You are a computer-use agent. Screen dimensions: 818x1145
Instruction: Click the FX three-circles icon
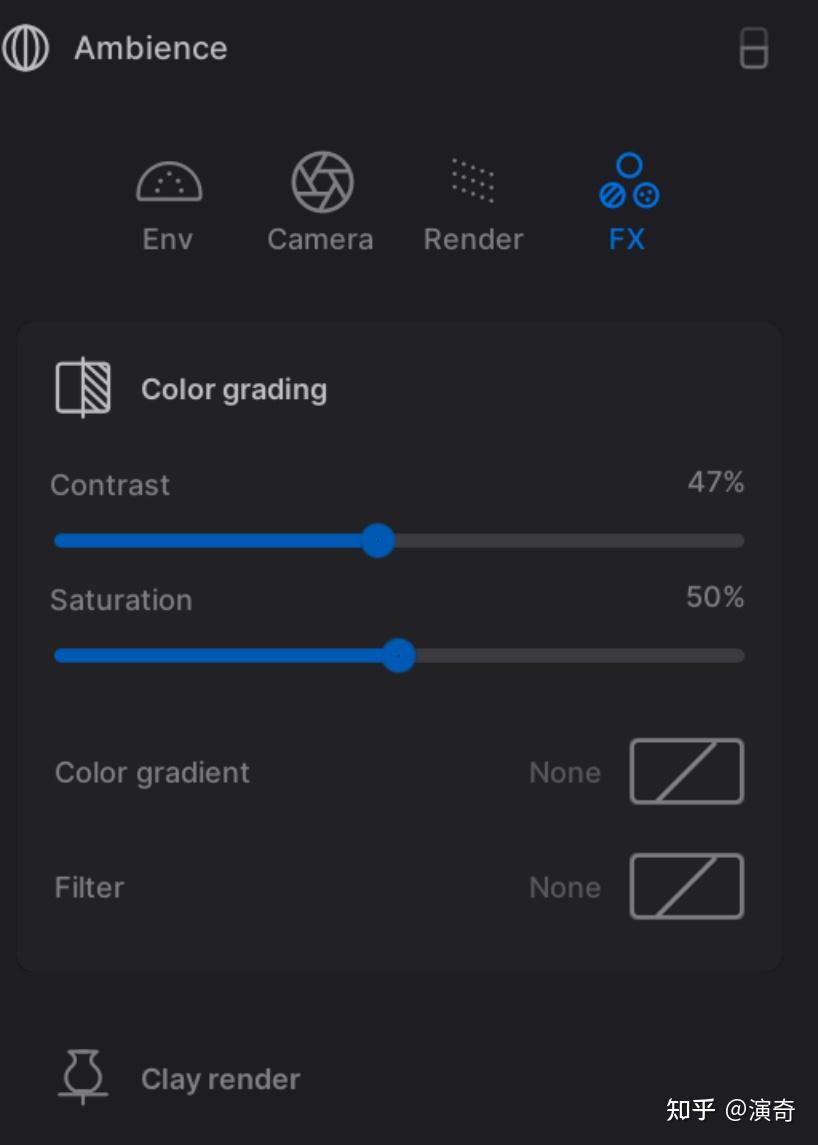(629, 182)
